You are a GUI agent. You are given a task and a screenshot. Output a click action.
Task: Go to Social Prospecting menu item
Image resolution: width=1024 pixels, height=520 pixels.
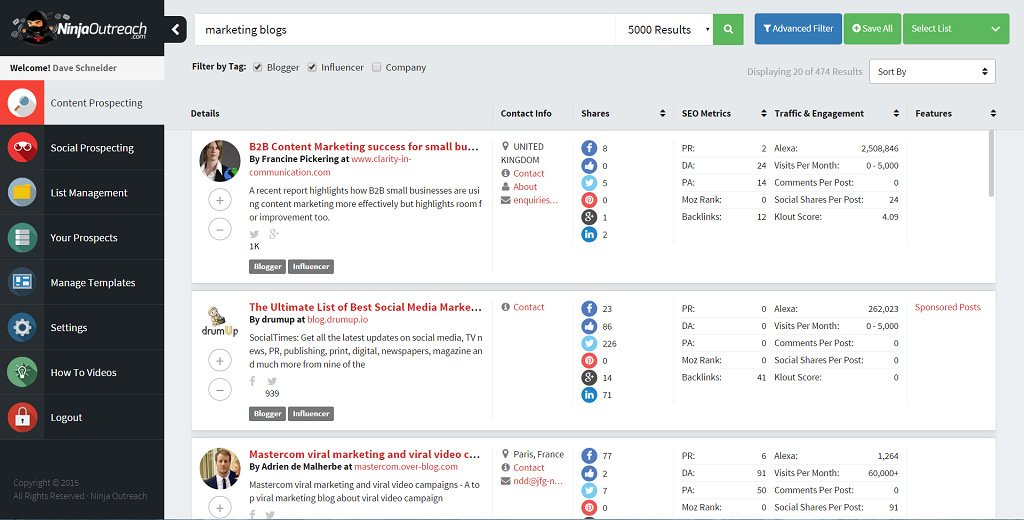tap(92, 148)
